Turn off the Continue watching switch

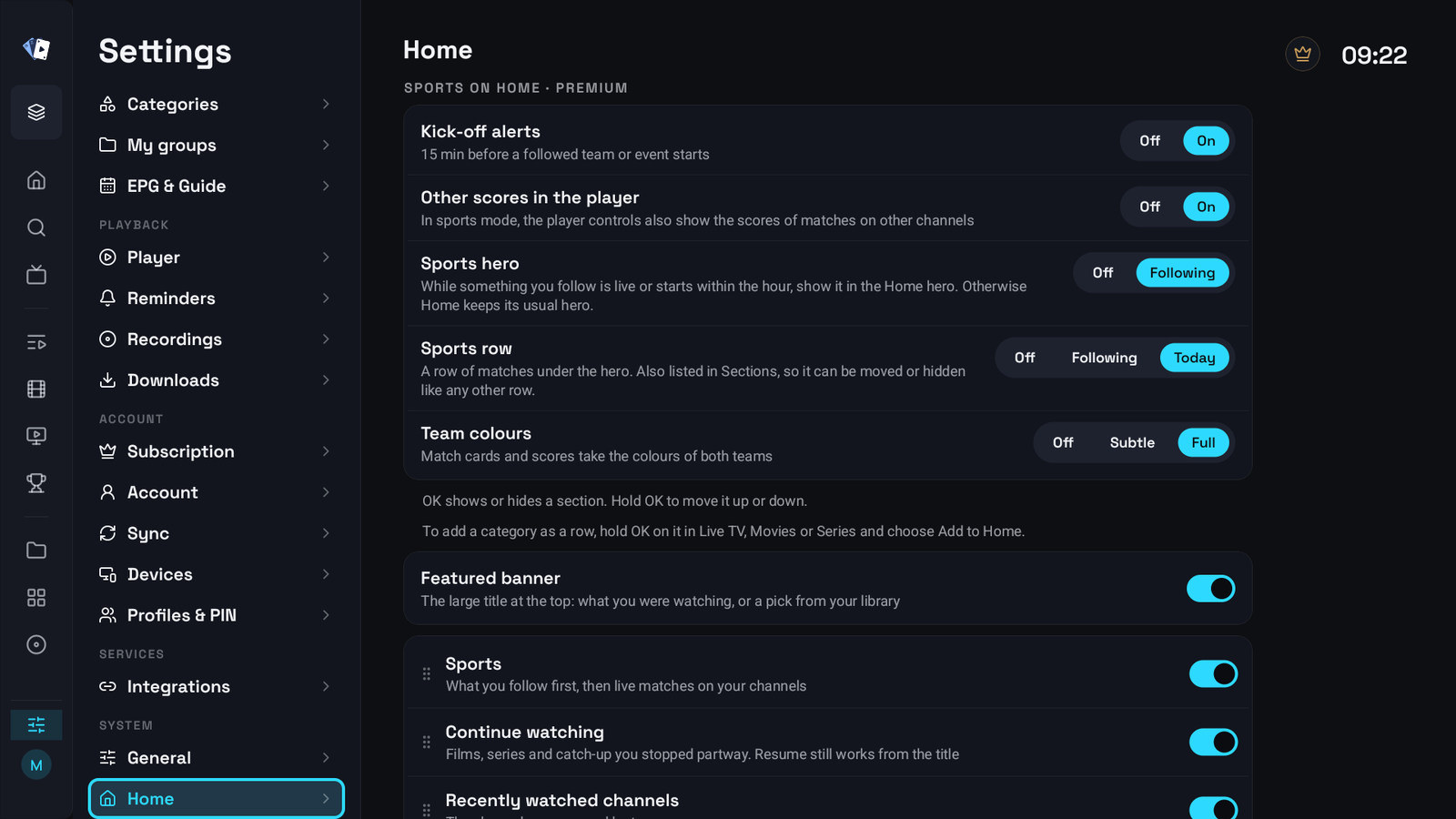[1213, 743]
